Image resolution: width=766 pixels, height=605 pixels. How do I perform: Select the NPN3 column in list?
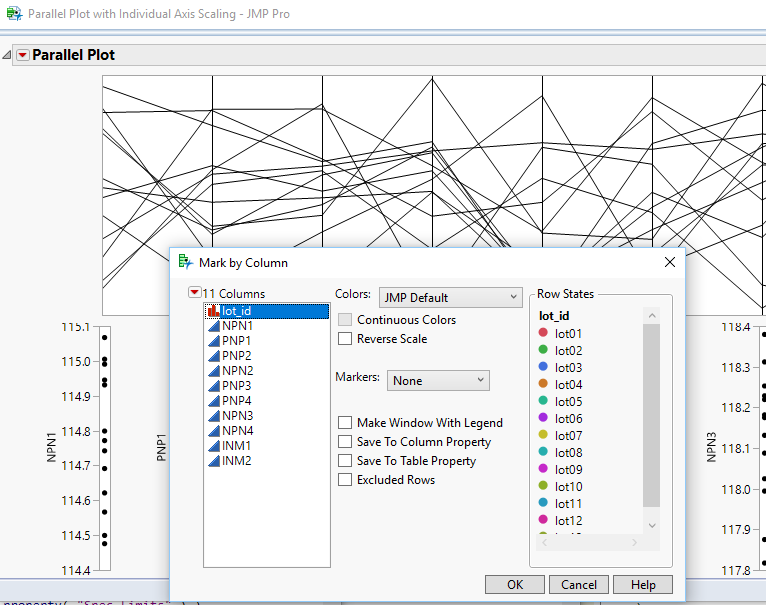pyautogui.click(x=267, y=416)
